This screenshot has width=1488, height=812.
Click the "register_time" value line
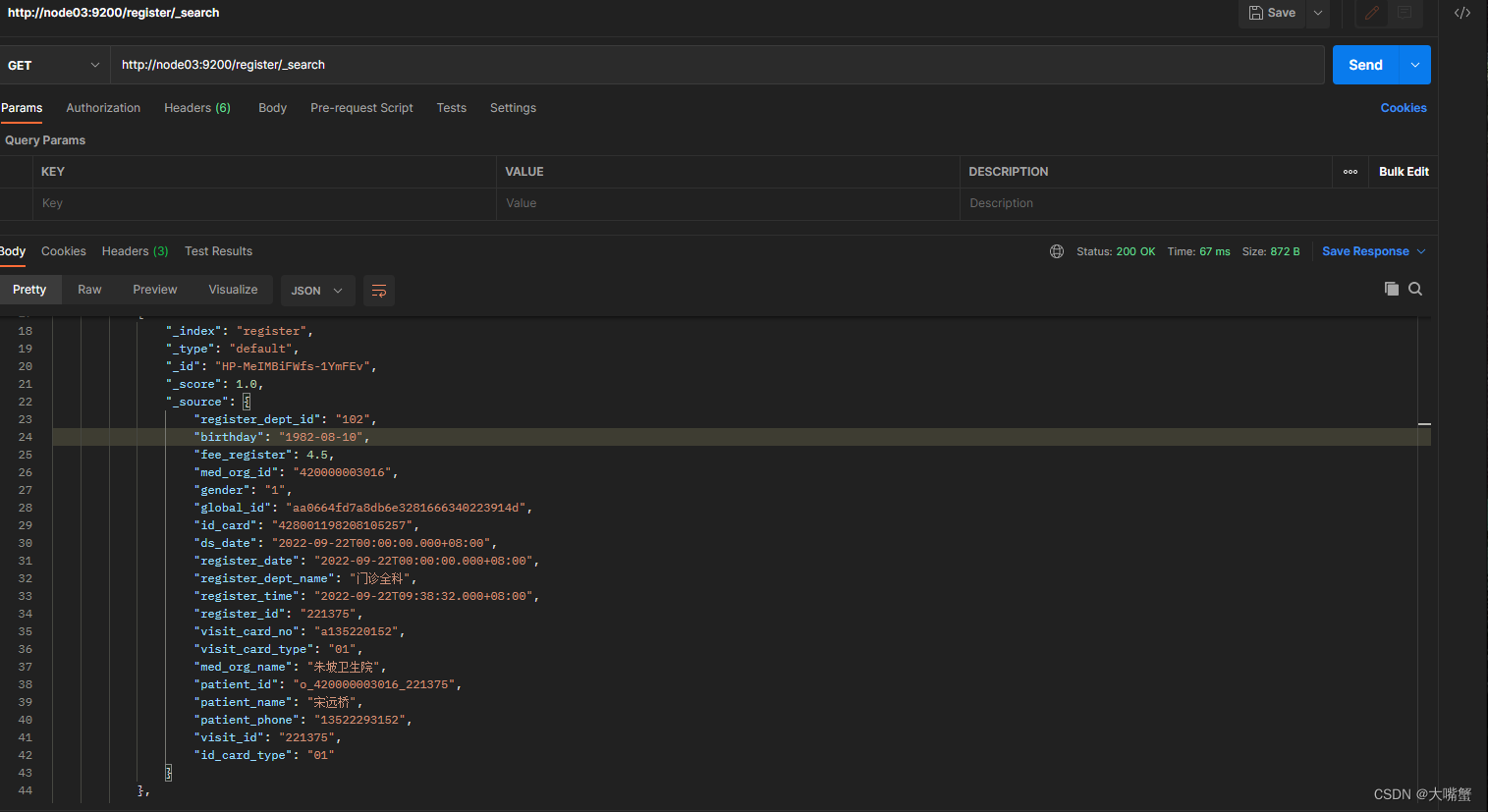[366, 596]
